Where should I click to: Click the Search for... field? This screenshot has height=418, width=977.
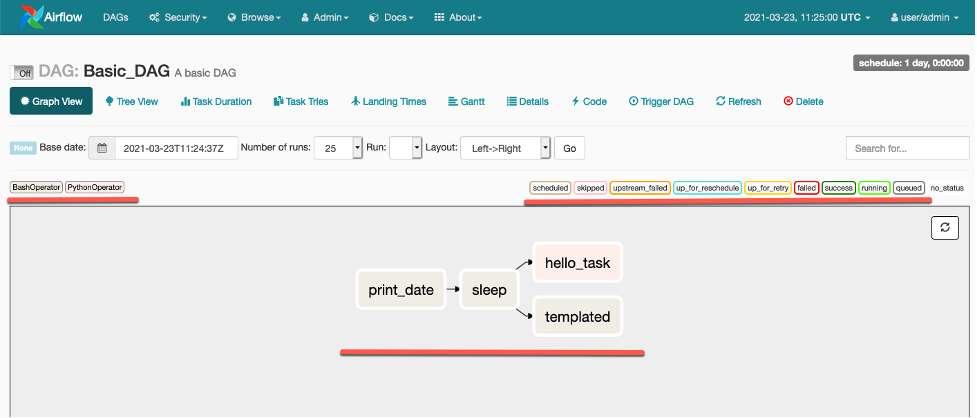[x=906, y=148]
